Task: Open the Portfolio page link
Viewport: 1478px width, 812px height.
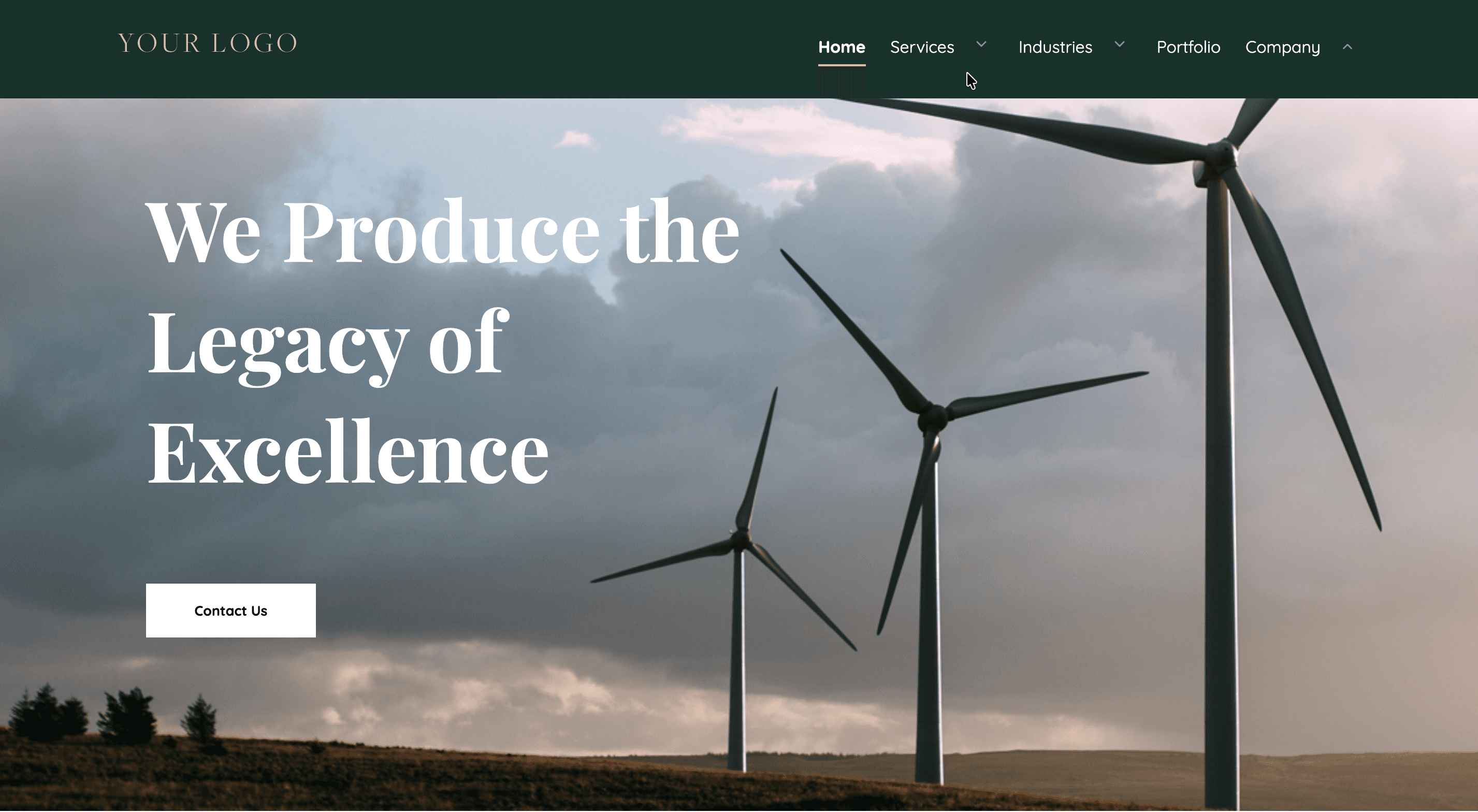Action: tap(1189, 47)
